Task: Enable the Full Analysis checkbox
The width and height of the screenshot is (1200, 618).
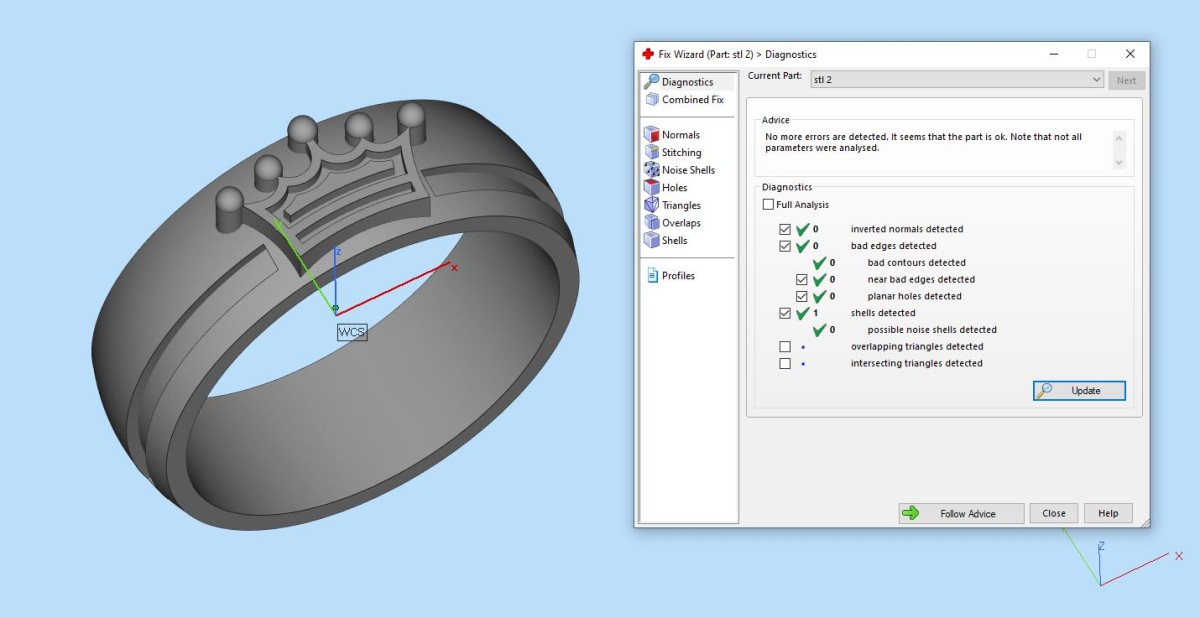Action: tap(768, 205)
